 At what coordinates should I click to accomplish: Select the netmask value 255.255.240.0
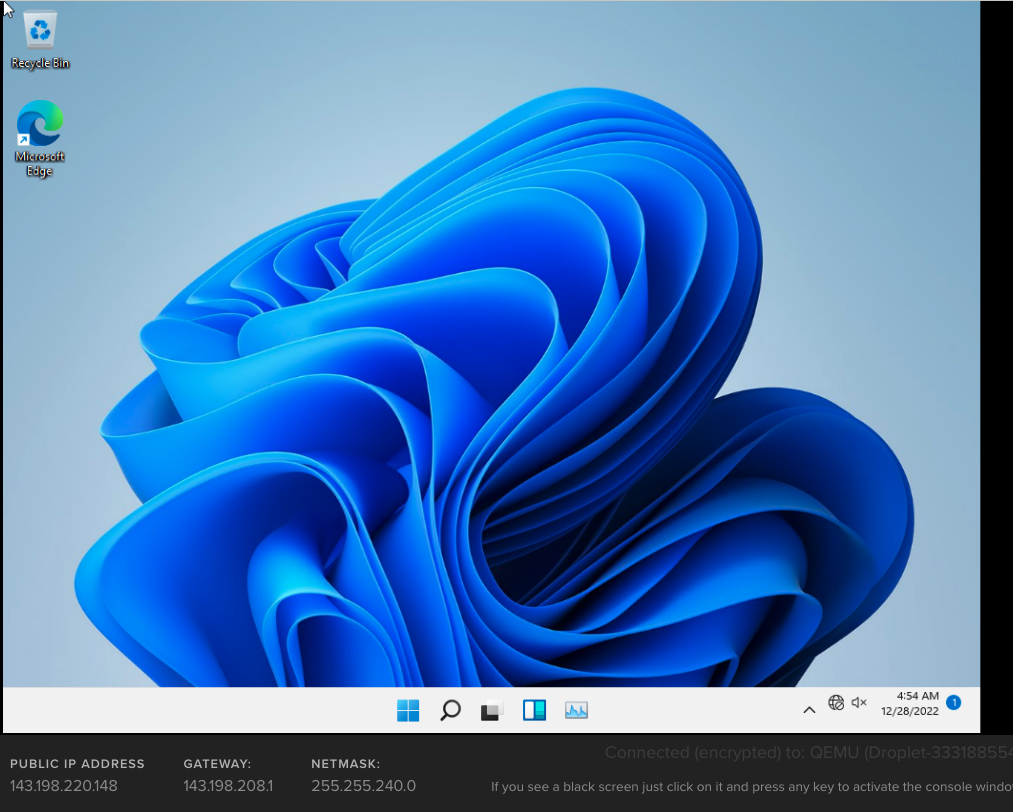coord(364,786)
